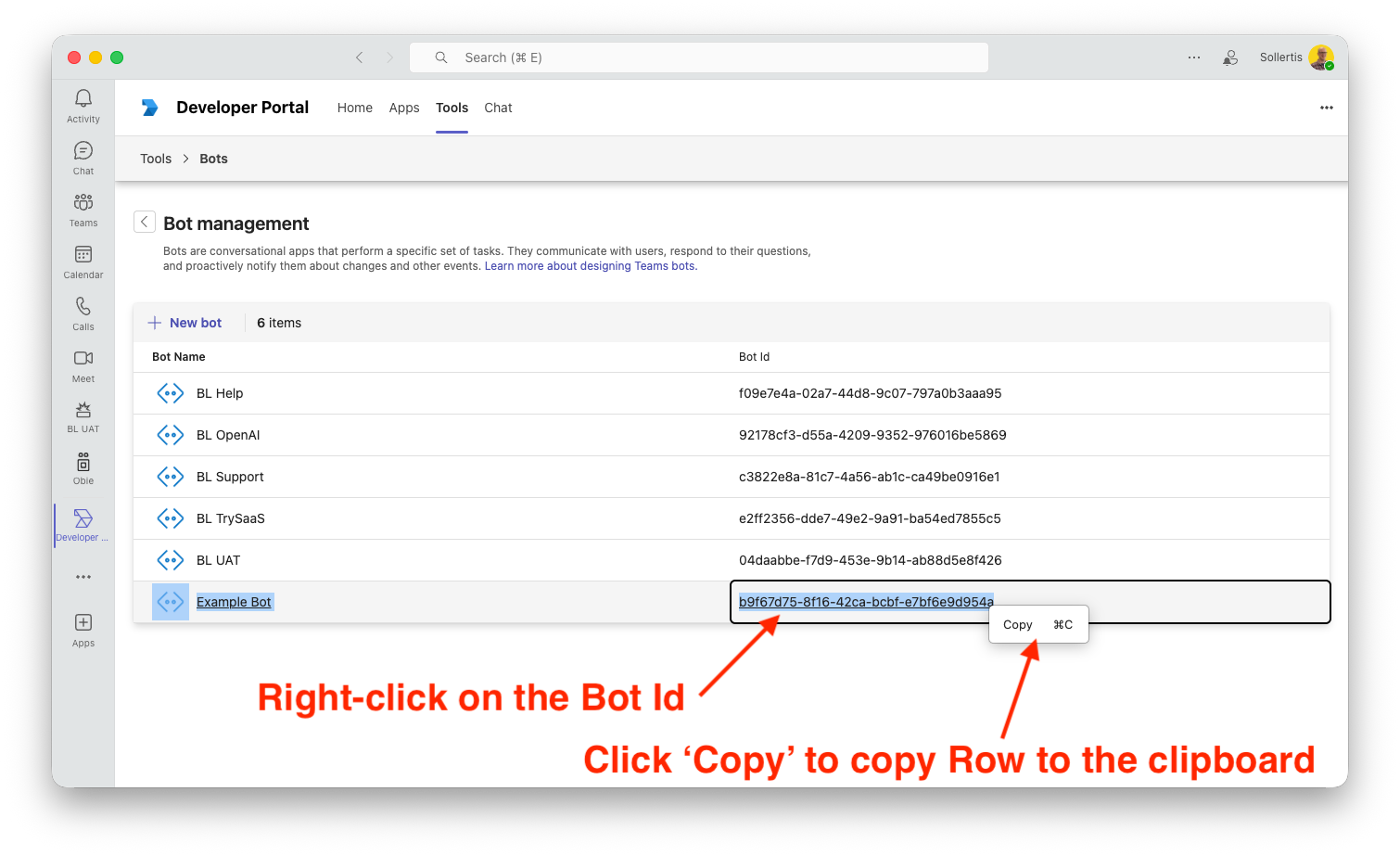Click the Bot Id column header
The image size is (1400, 856).
[x=754, y=357]
